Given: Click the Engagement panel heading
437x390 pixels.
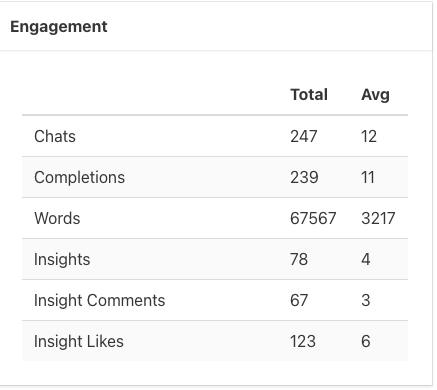Looking at the screenshot, I should (59, 27).
